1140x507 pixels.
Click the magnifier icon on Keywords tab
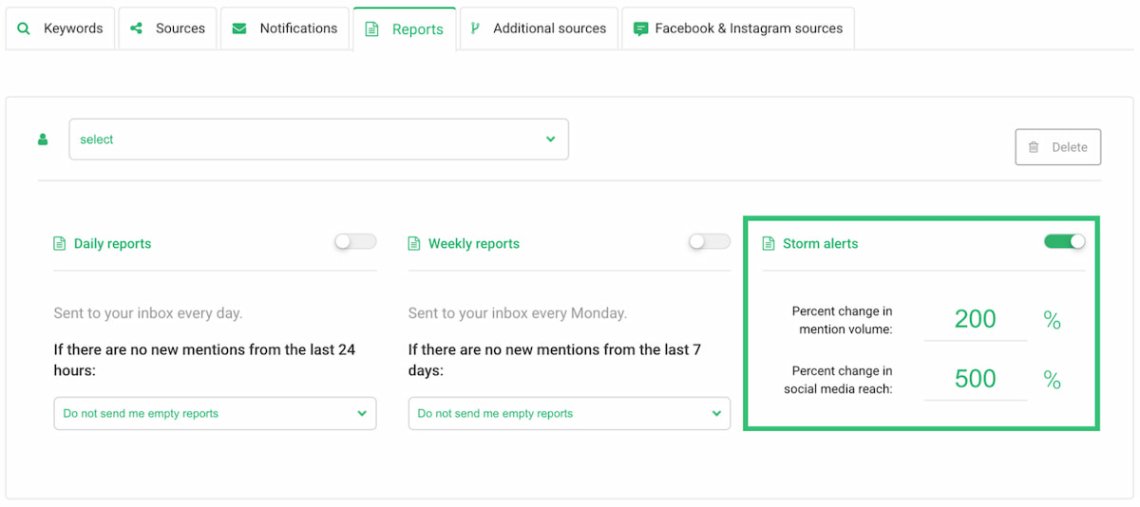click(24, 29)
